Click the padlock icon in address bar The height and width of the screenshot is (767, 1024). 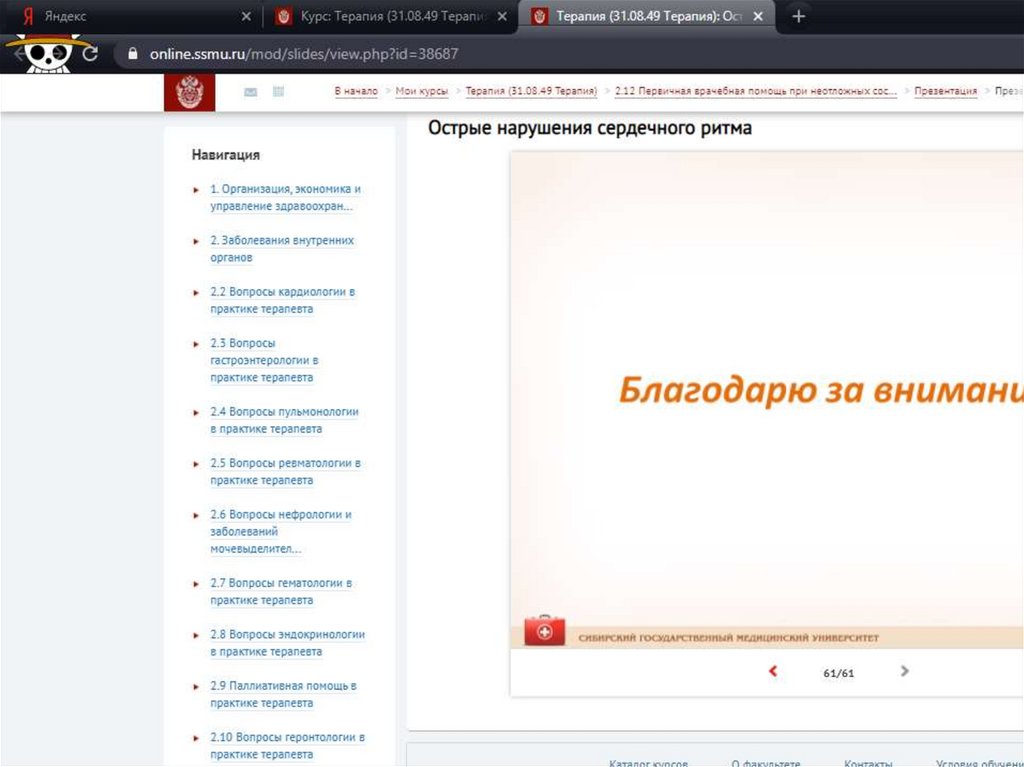click(132, 54)
